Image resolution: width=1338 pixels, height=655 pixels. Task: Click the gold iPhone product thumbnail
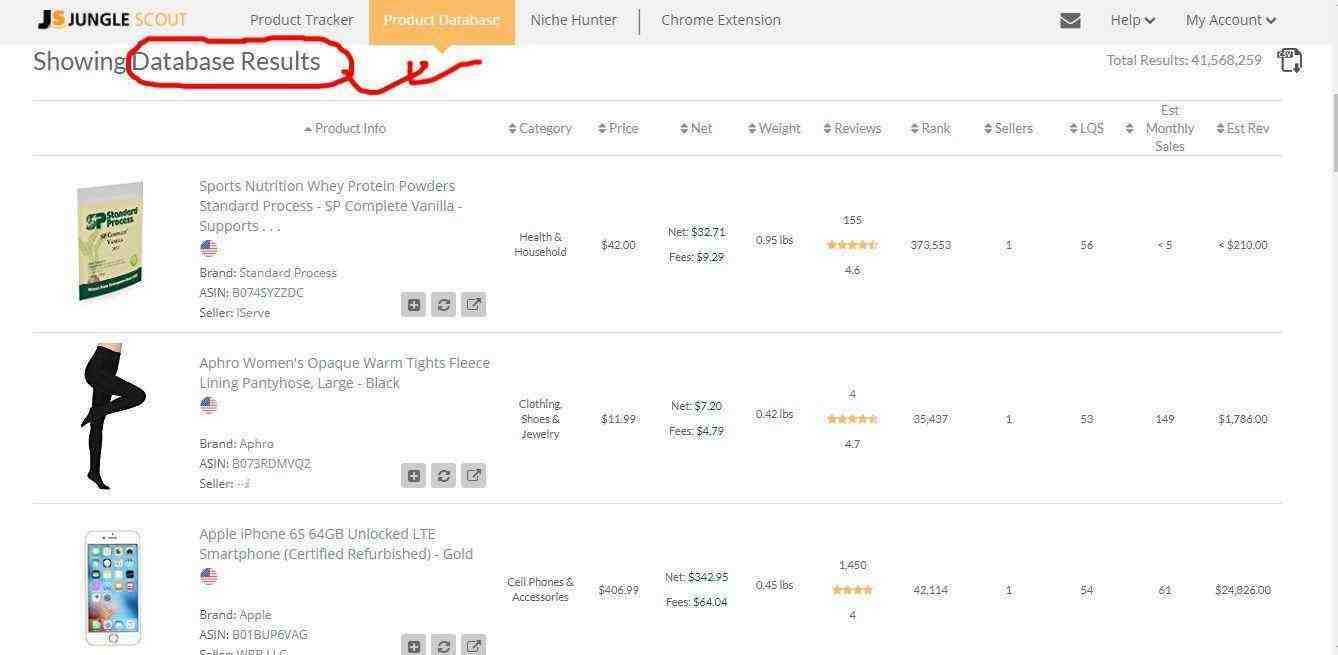point(112,588)
